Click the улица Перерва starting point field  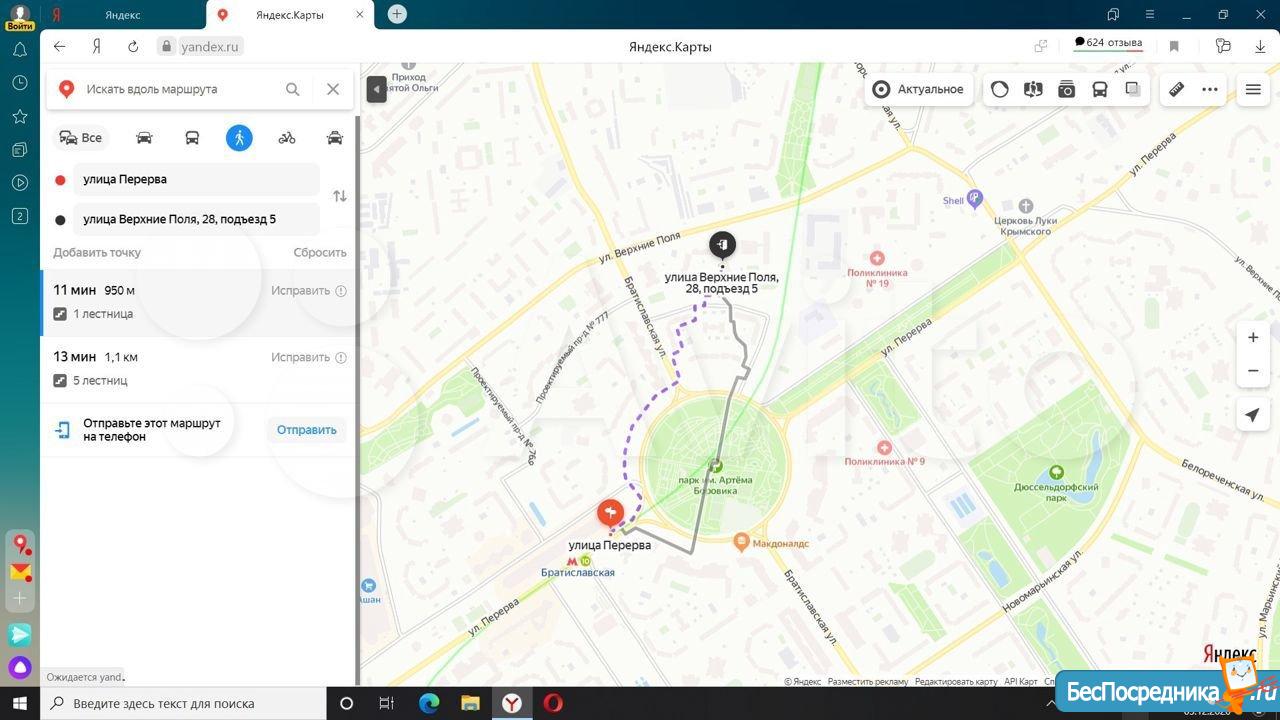(x=196, y=179)
